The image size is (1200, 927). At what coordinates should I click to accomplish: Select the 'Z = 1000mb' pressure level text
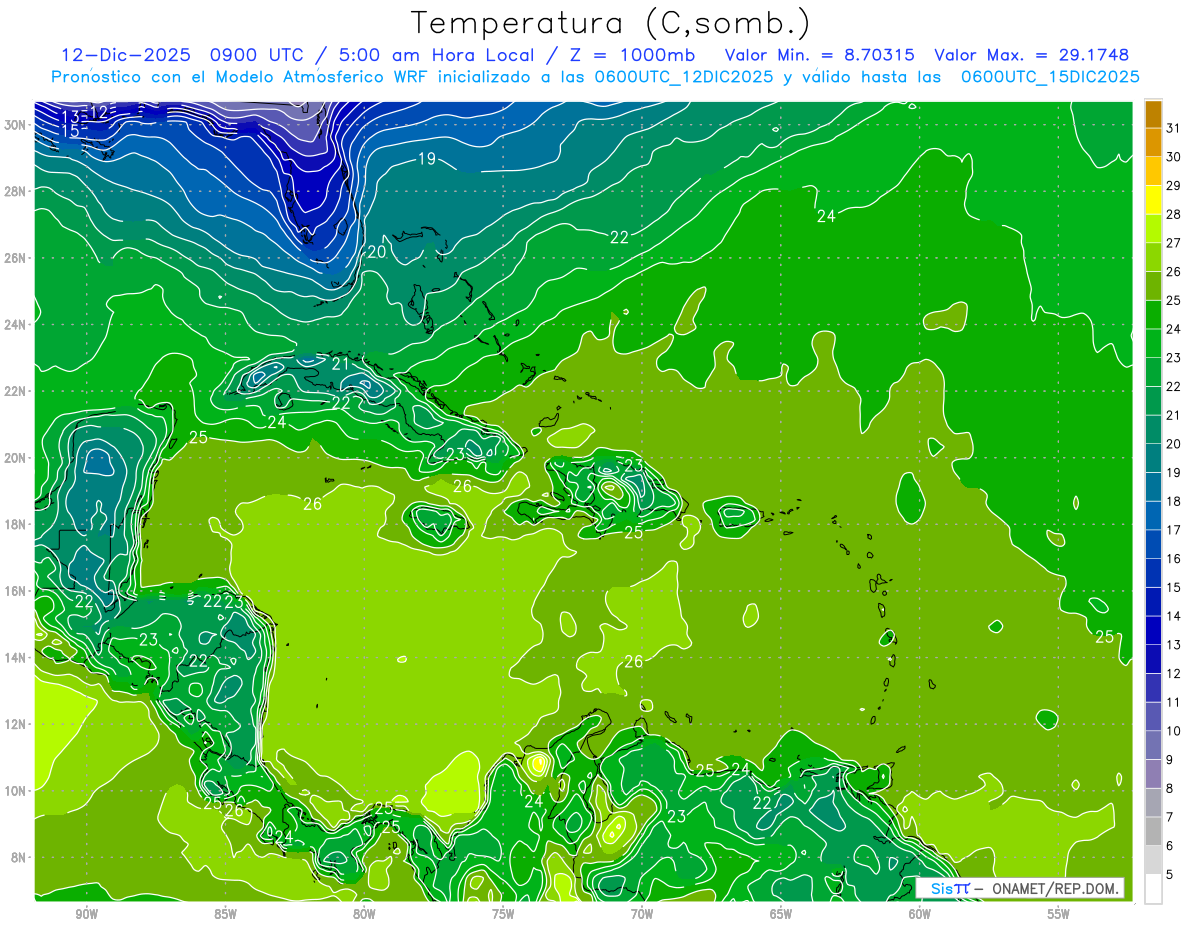[x=630, y=55]
